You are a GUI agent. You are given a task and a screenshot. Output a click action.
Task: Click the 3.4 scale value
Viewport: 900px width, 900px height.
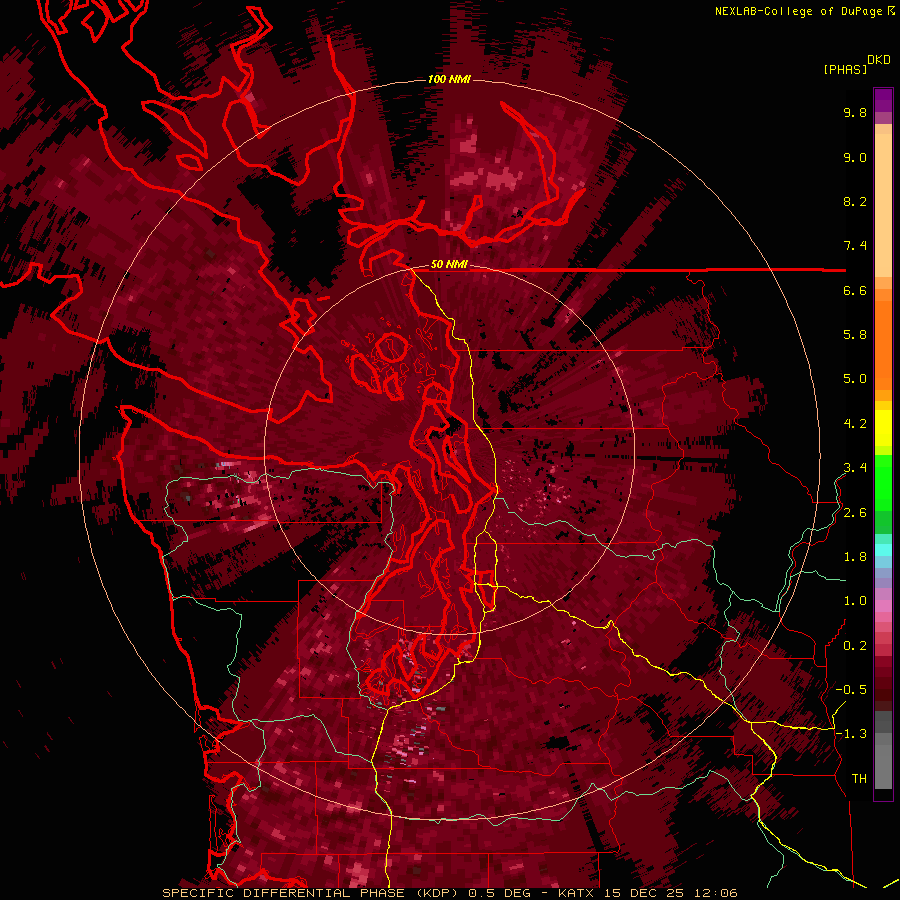855,468
